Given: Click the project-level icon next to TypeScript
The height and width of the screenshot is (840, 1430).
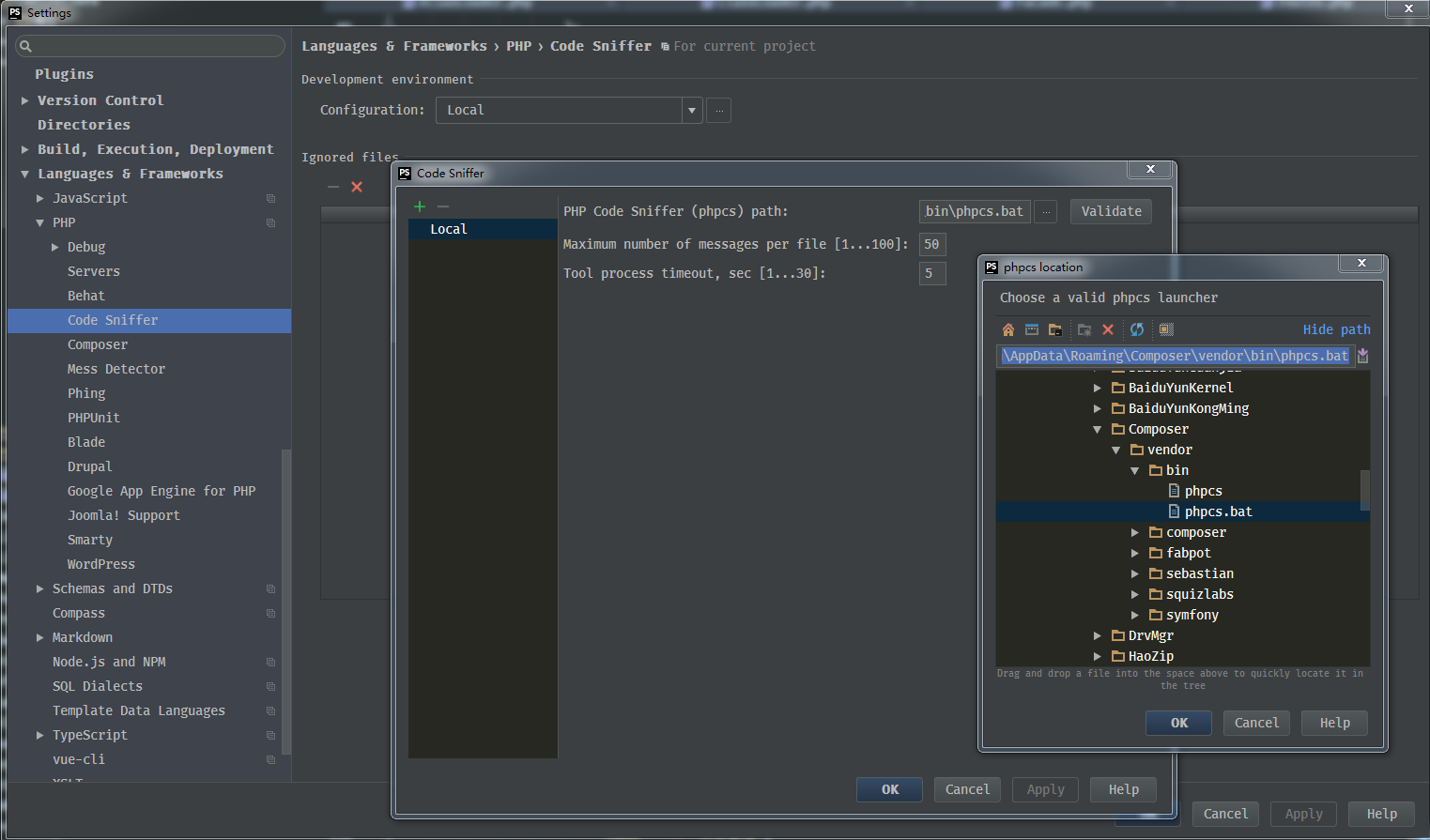Looking at the screenshot, I should [x=271, y=735].
